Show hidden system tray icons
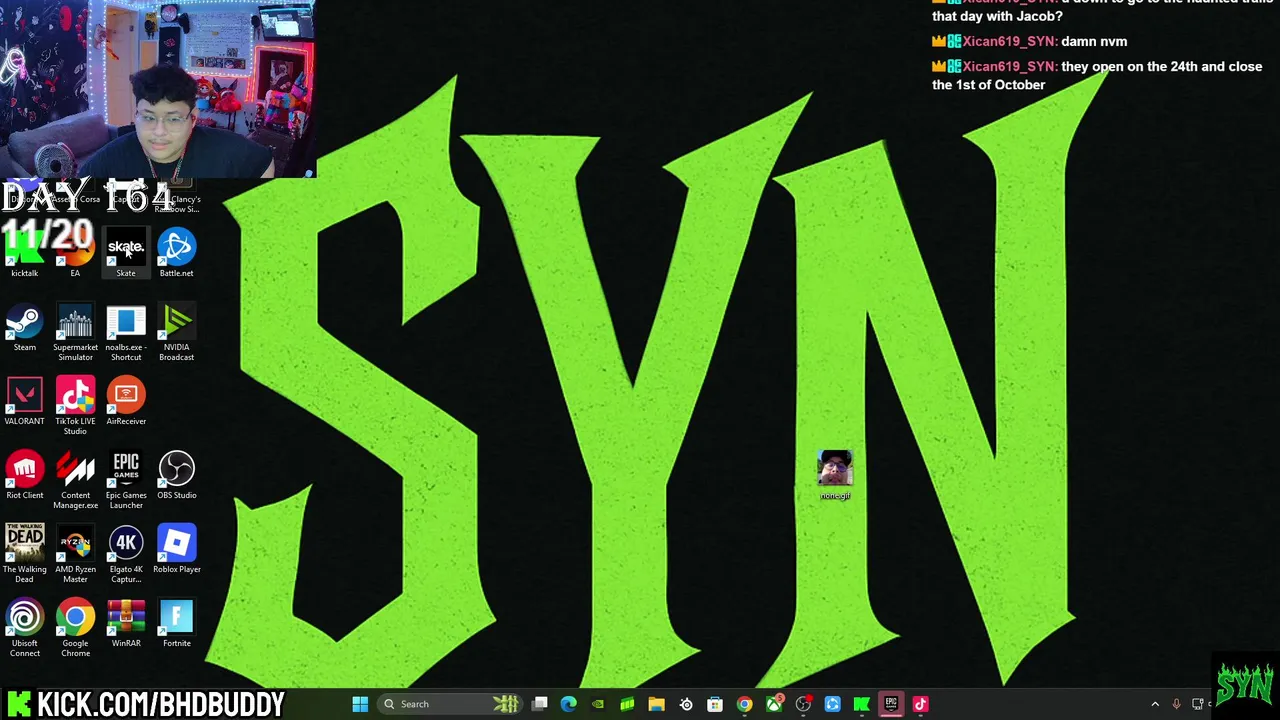 point(1155,704)
